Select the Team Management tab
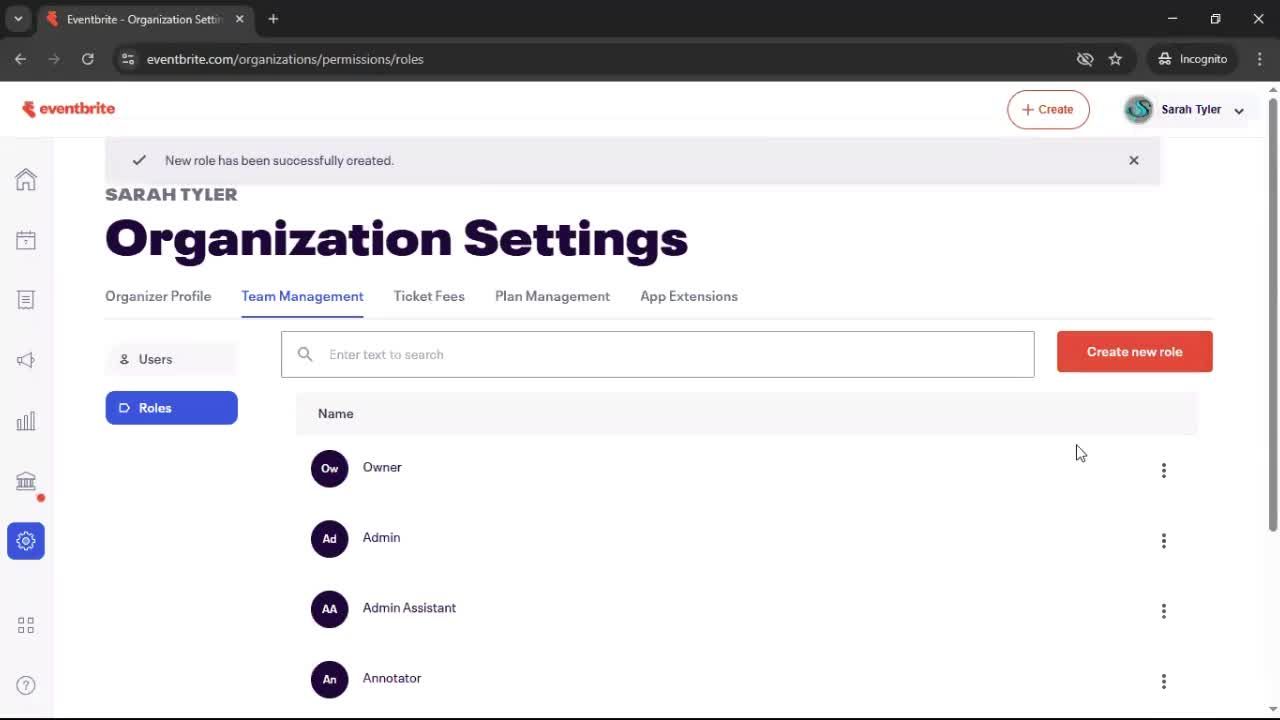Screen dimensions: 1280x720 click(x=302, y=296)
